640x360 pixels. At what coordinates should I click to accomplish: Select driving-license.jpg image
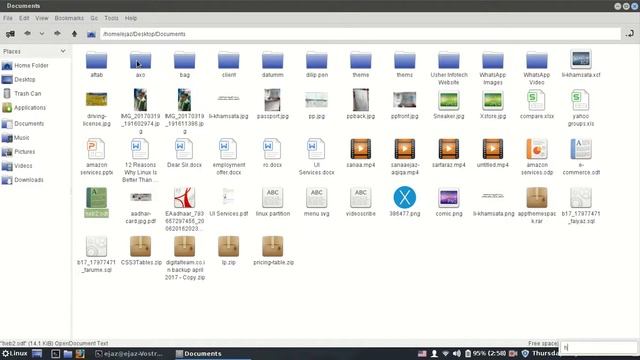point(97,109)
